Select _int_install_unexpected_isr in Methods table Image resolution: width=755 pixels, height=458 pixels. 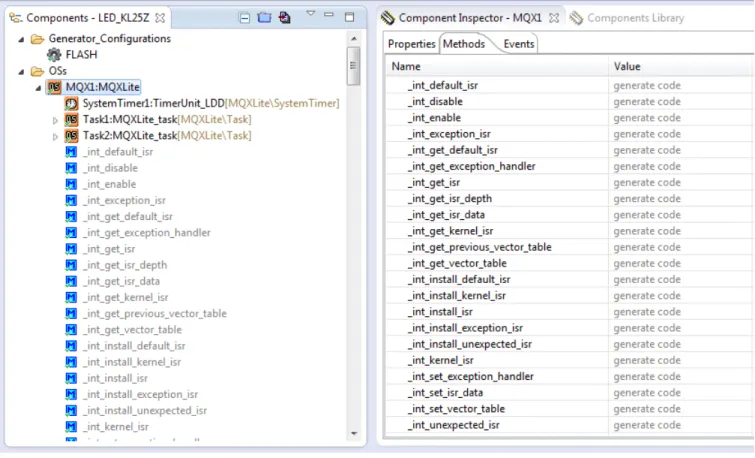pyautogui.click(x=469, y=344)
